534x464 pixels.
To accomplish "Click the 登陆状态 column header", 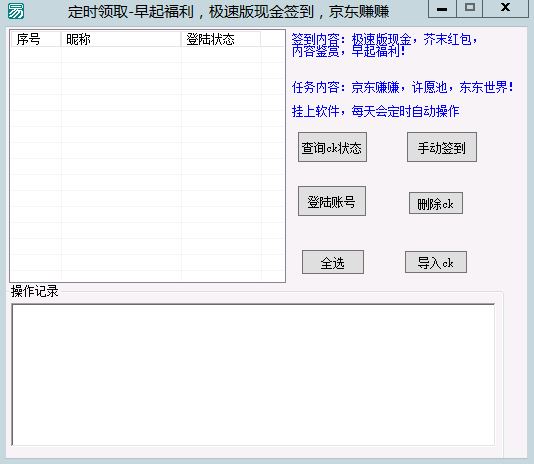I will pyautogui.click(x=221, y=39).
